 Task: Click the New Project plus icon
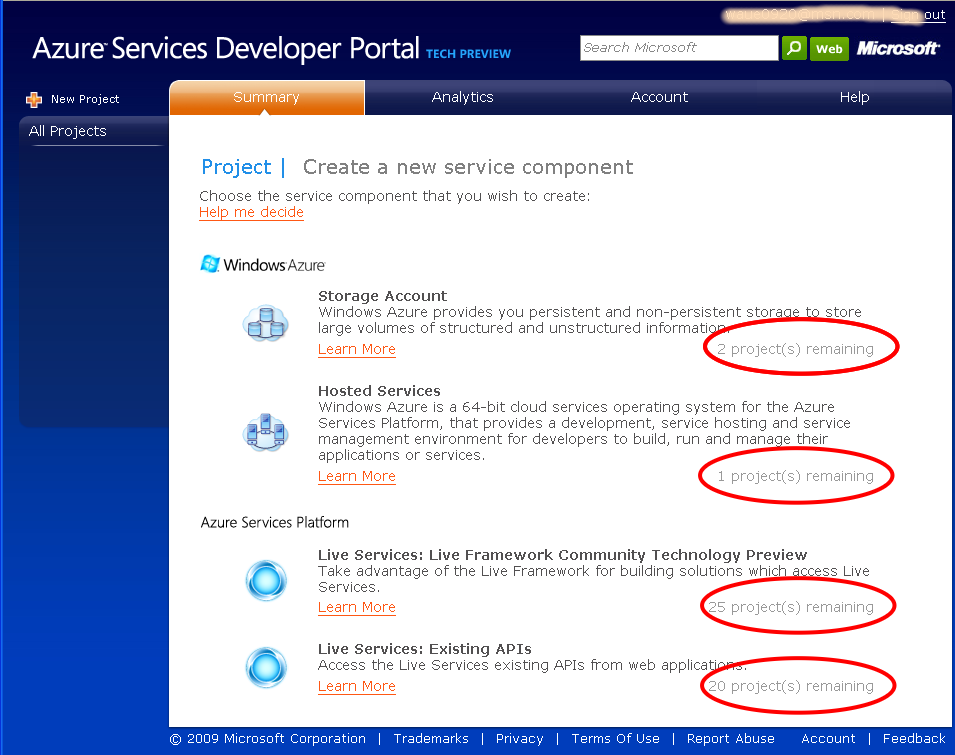pyautogui.click(x=34, y=99)
